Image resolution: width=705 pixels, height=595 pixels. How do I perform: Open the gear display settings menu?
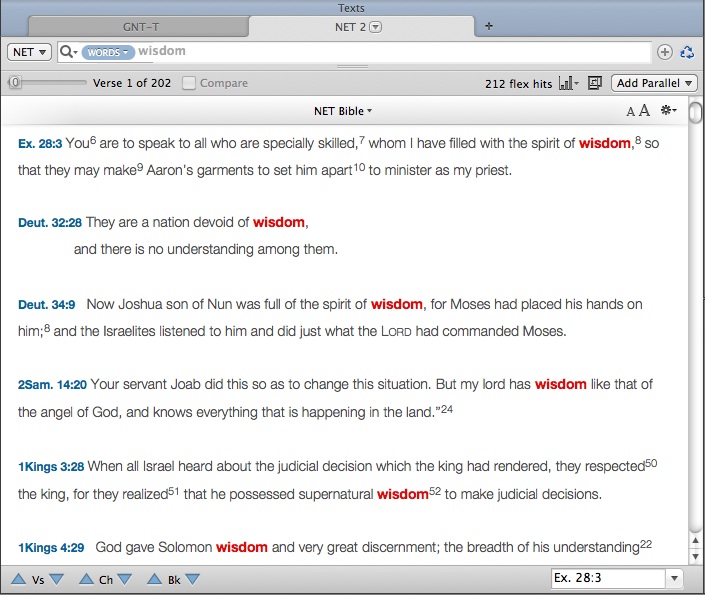pos(669,111)
